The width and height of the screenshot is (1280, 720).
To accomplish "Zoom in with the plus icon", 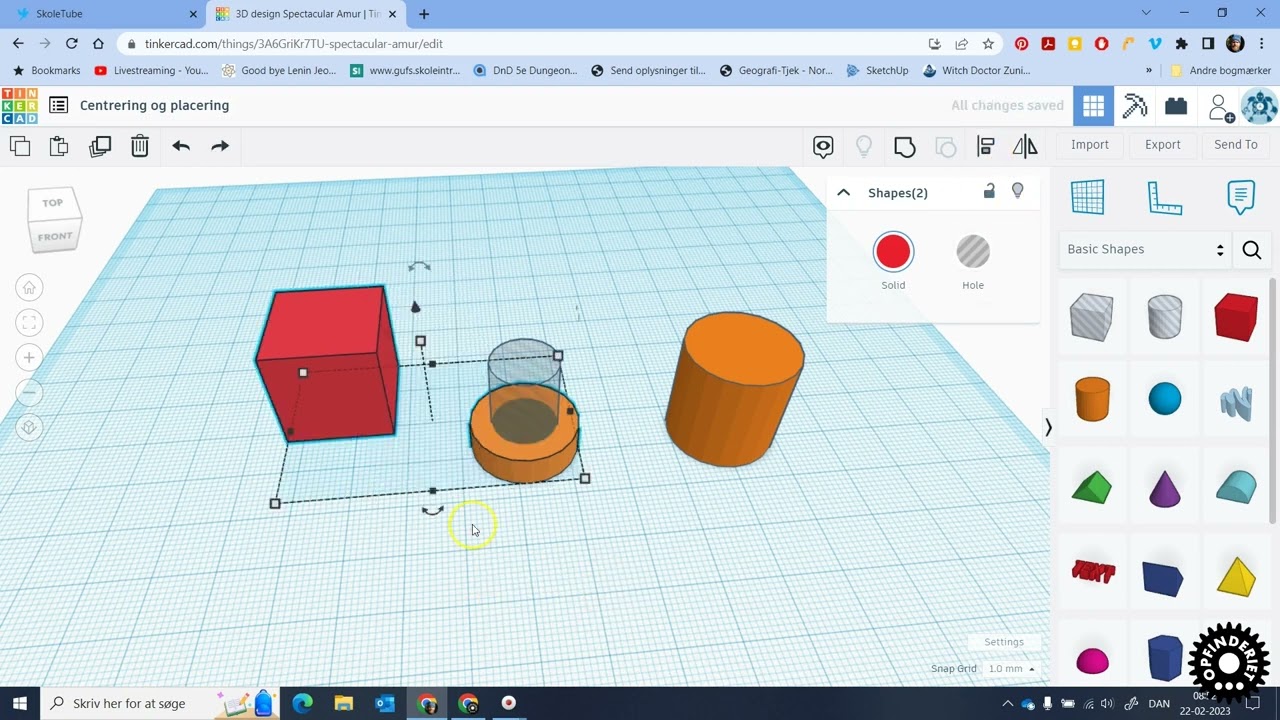I will click(x=29, y=358).
